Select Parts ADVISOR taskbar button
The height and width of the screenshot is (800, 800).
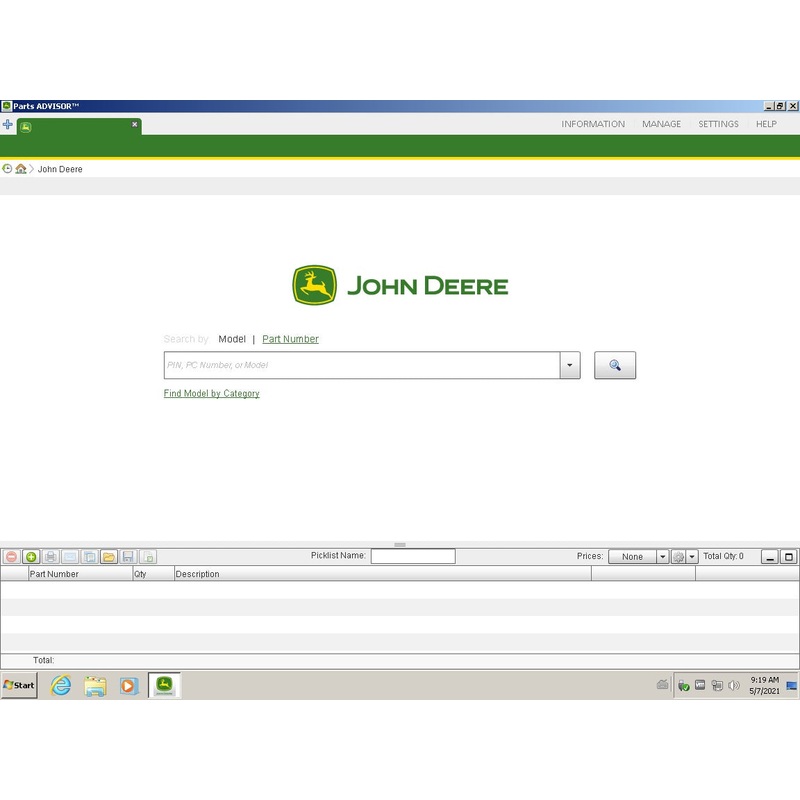coord(164,685)
